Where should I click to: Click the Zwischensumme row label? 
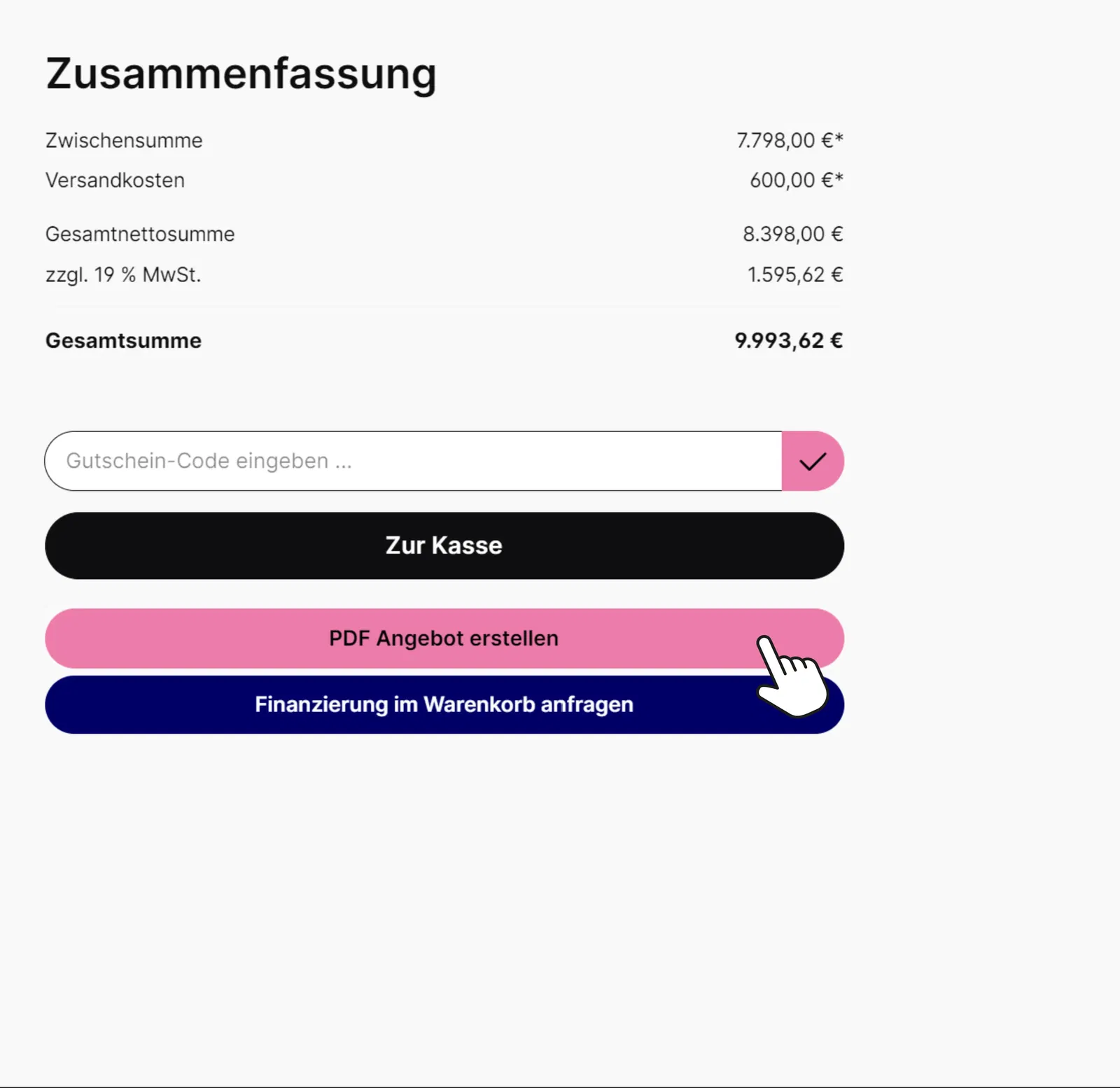click(x=123, y=140)
